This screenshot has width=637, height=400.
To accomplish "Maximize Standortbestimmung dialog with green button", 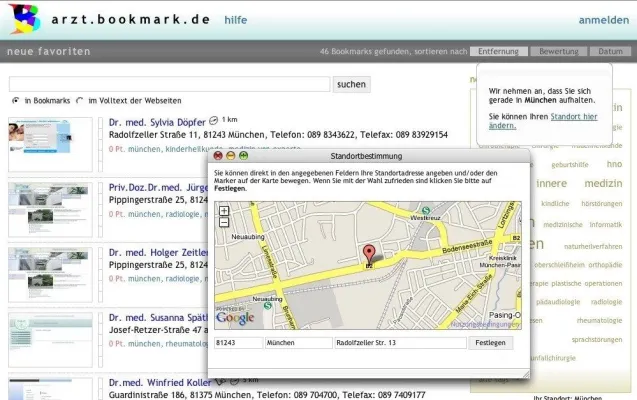I will click(243, 156).
